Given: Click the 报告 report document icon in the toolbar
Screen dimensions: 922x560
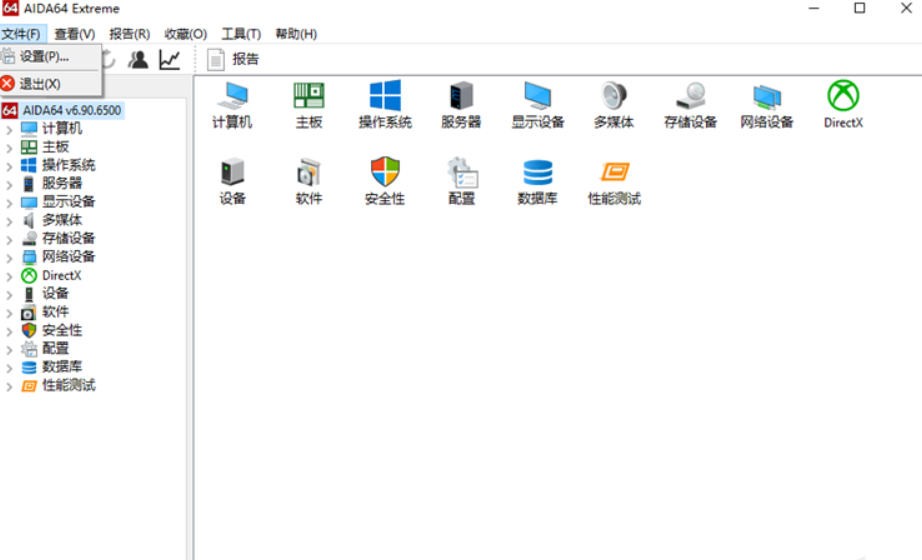Looking at the screenshot, I should (216, 59).
